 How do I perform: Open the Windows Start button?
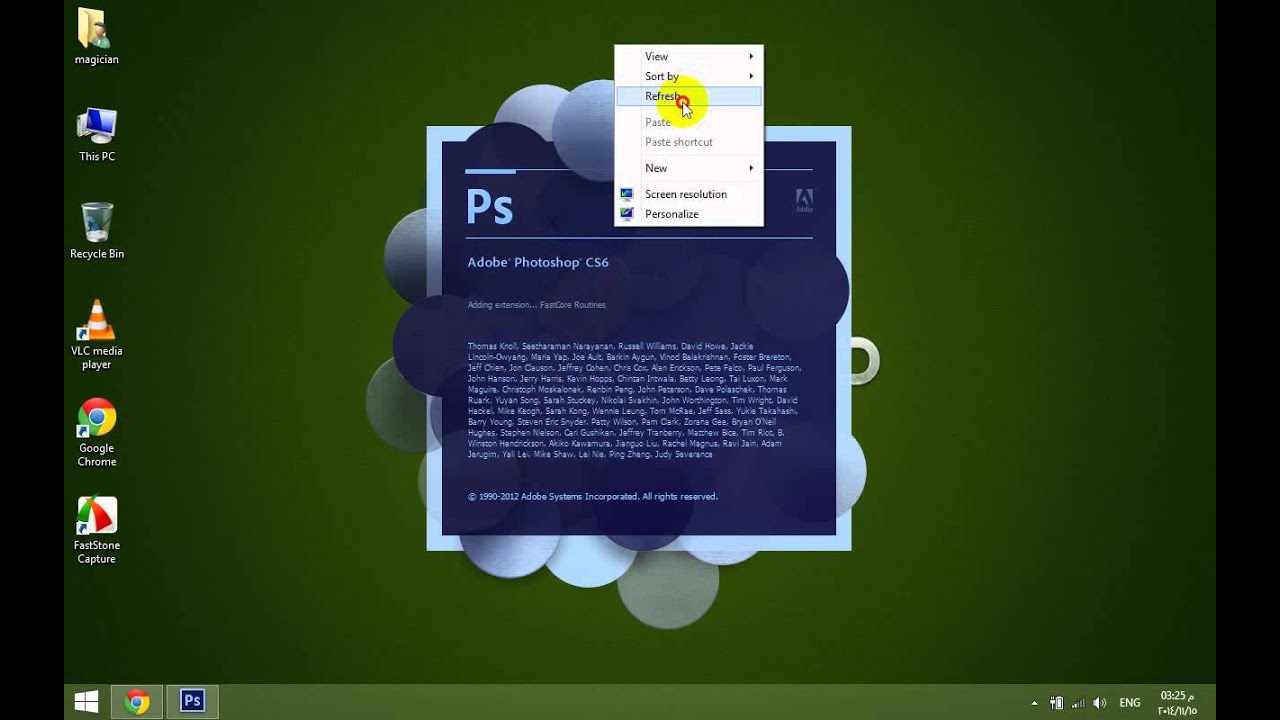click(87, 702)
